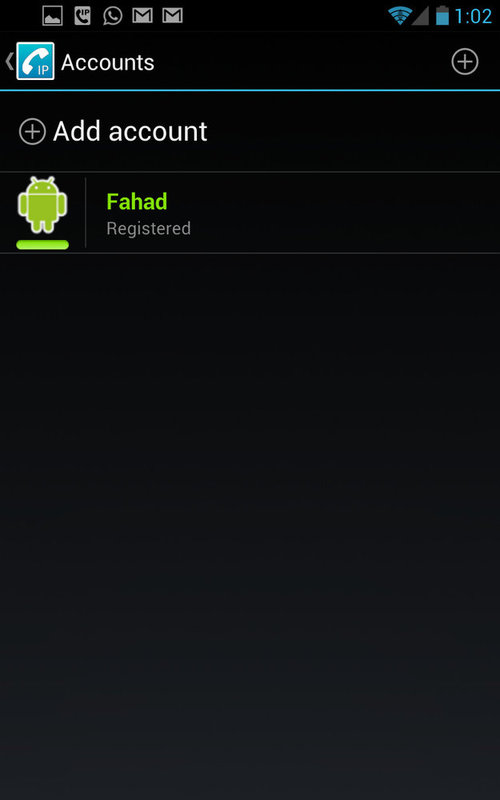Go back using the chevron left of app icon
500x800 pixels.
[9, 61]
